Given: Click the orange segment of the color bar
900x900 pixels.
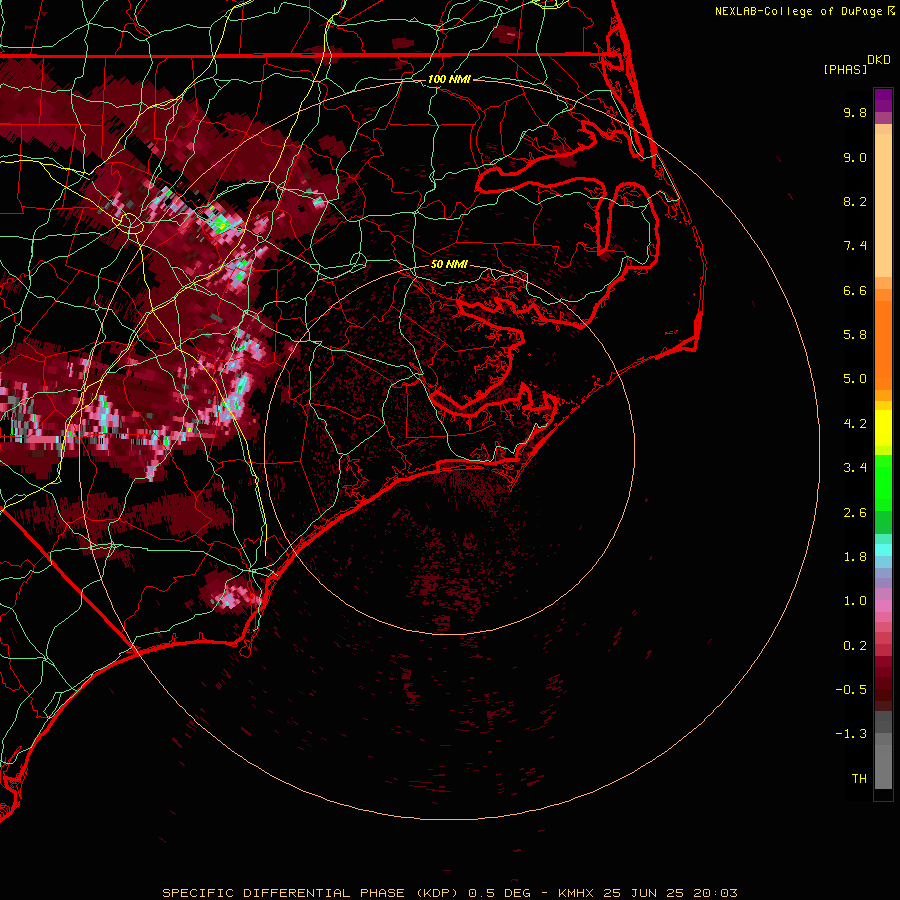Looking at the screenshot, I should pos(883,344).
